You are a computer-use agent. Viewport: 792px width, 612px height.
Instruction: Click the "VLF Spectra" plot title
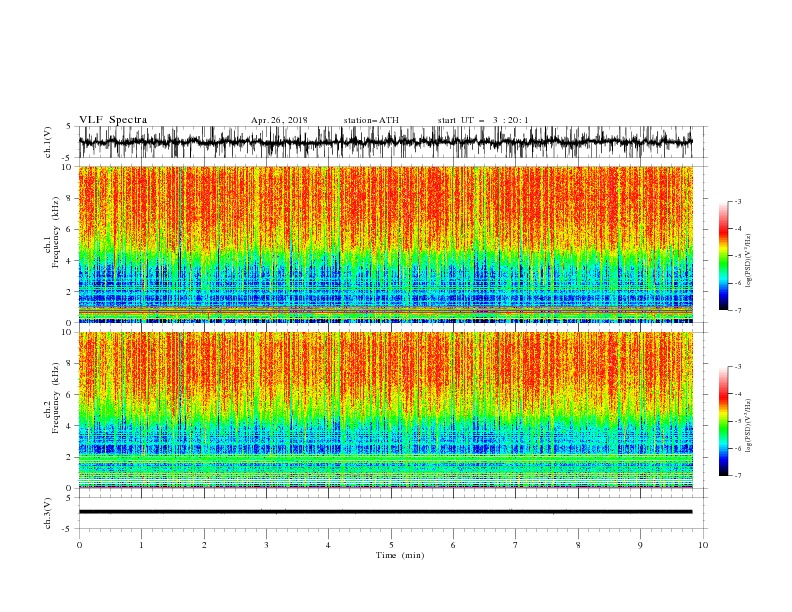coord(113,120)
